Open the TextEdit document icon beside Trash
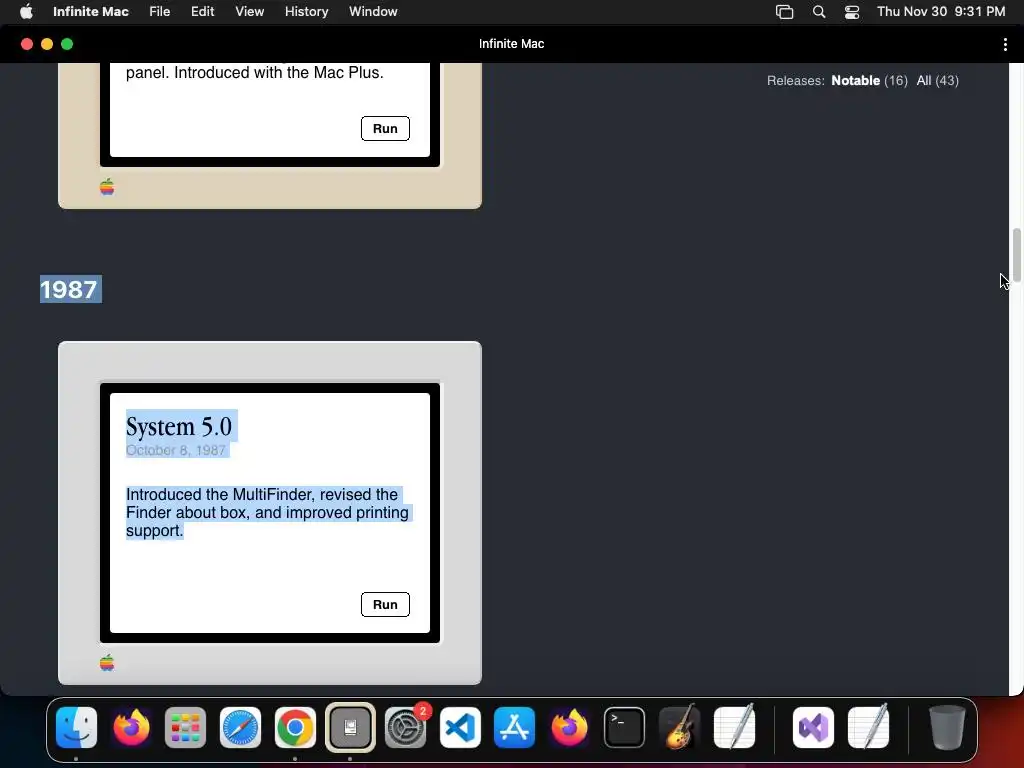Image resolution: width=1024 pixels, height=768 pixels. point(869,727)
